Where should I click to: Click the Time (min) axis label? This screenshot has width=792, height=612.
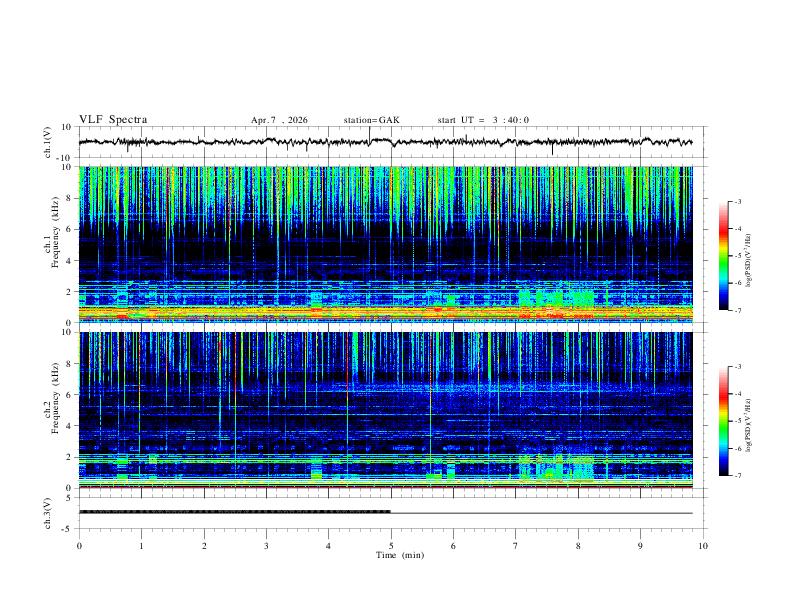point(400,555)
